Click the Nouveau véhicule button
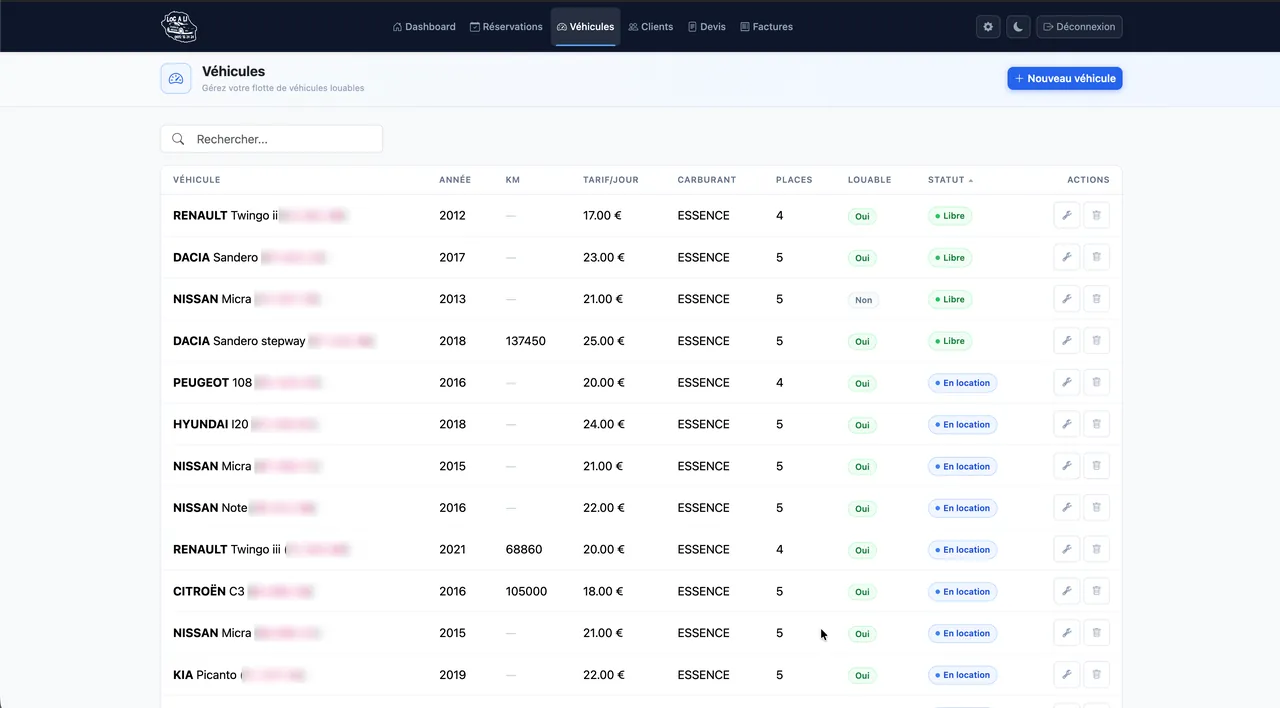This screenshot has width=1280, height=708. 1064,78
